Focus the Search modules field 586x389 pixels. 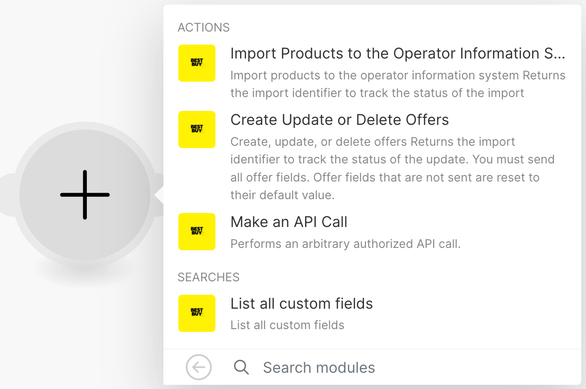click(x=319, y=368)
